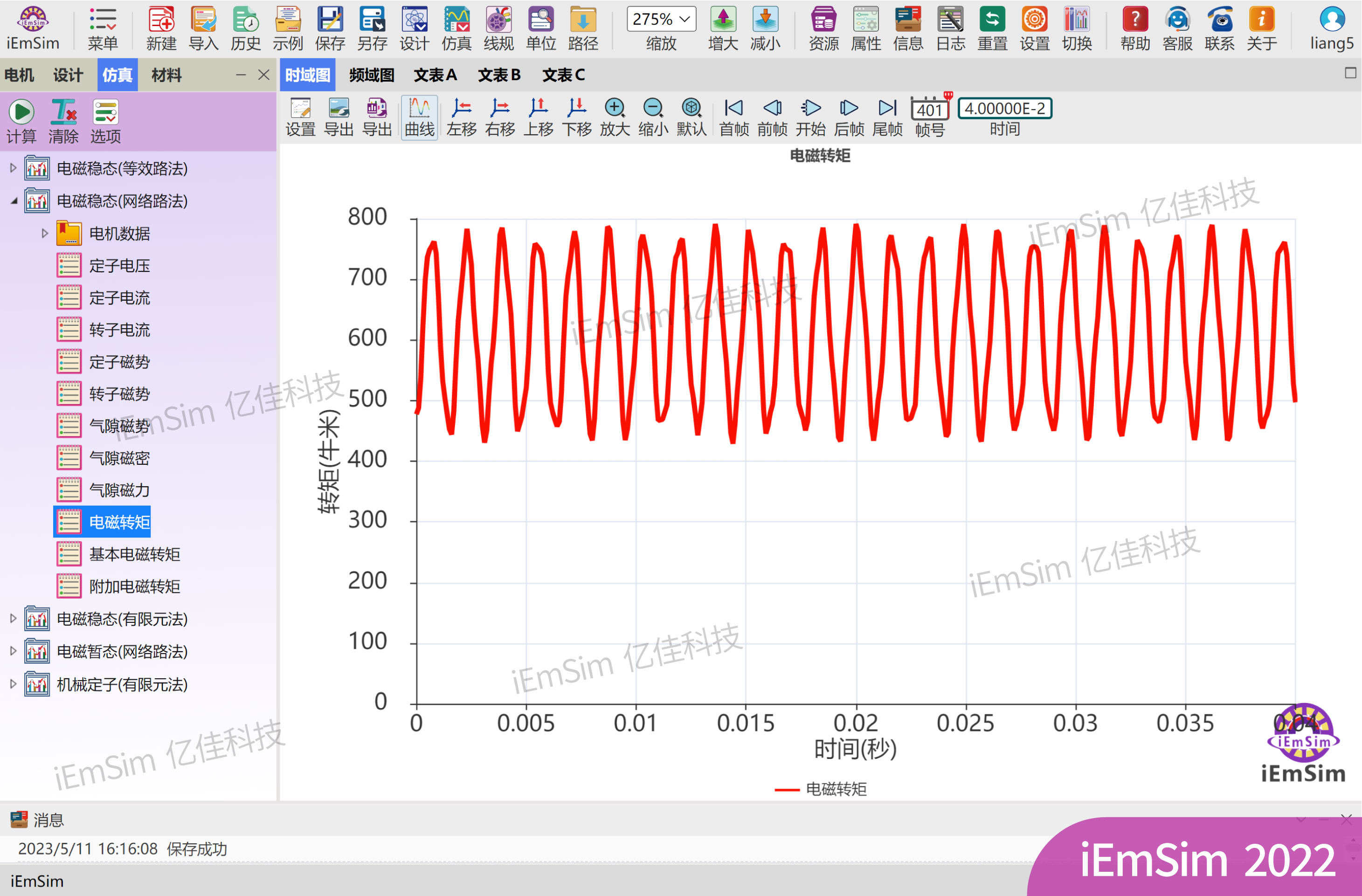Collapse 电磁稳态(网络路法) tree node
Viewport: 1362px width, 896px height.
pyautogui.click(x=14, y=201)
